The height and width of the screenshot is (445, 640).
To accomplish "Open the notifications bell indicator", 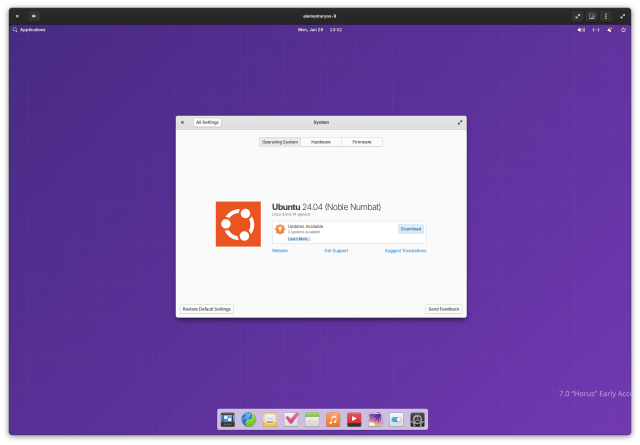I will tap(610, 30).
